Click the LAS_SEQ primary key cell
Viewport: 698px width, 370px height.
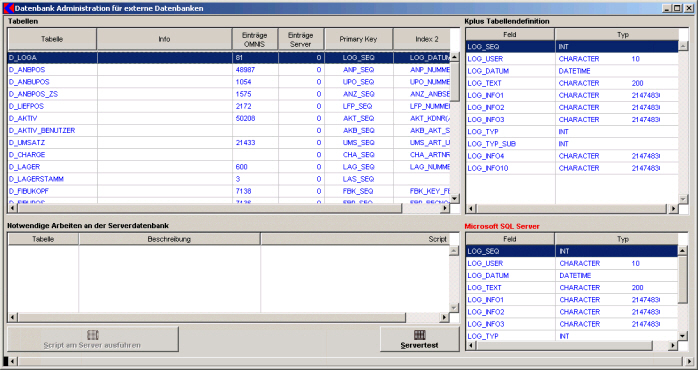[358, 179]
